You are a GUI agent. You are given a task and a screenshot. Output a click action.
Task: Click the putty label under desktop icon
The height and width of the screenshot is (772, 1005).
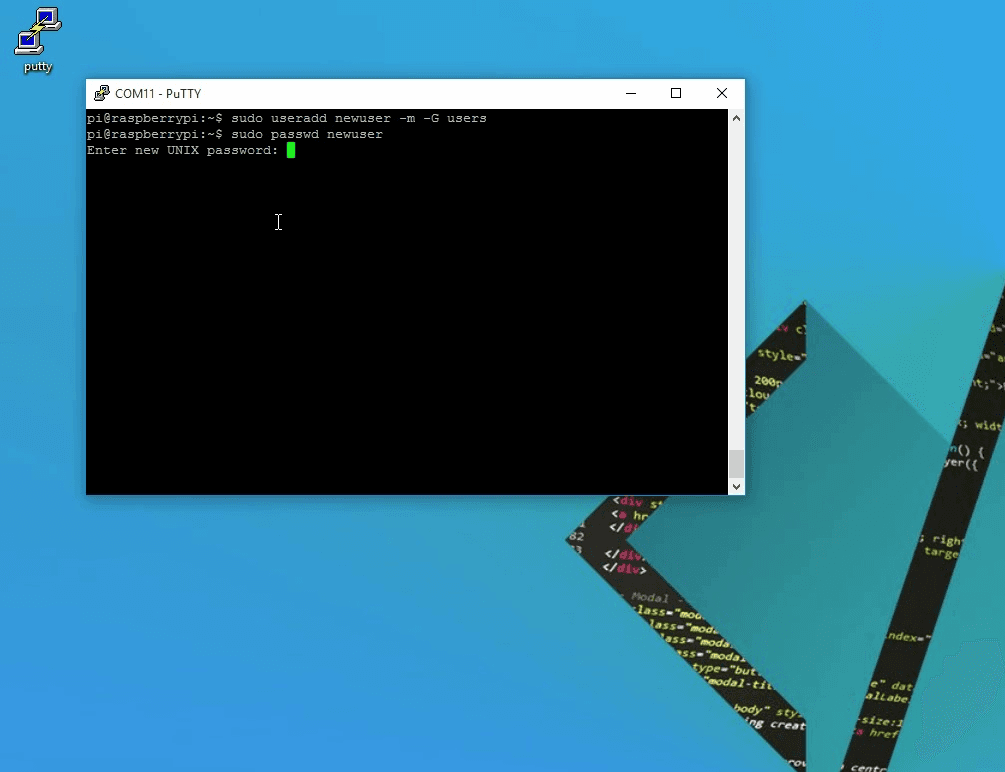[38, 67]
